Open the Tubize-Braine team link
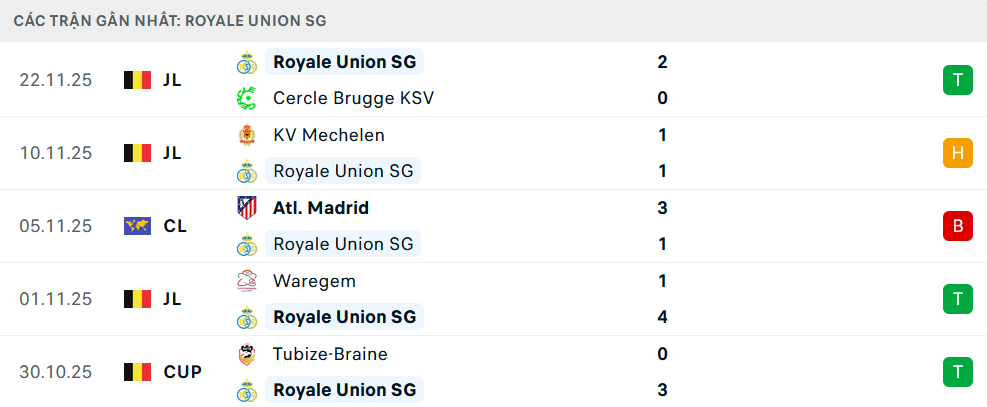The image size is (987, 407). [330, 354]
